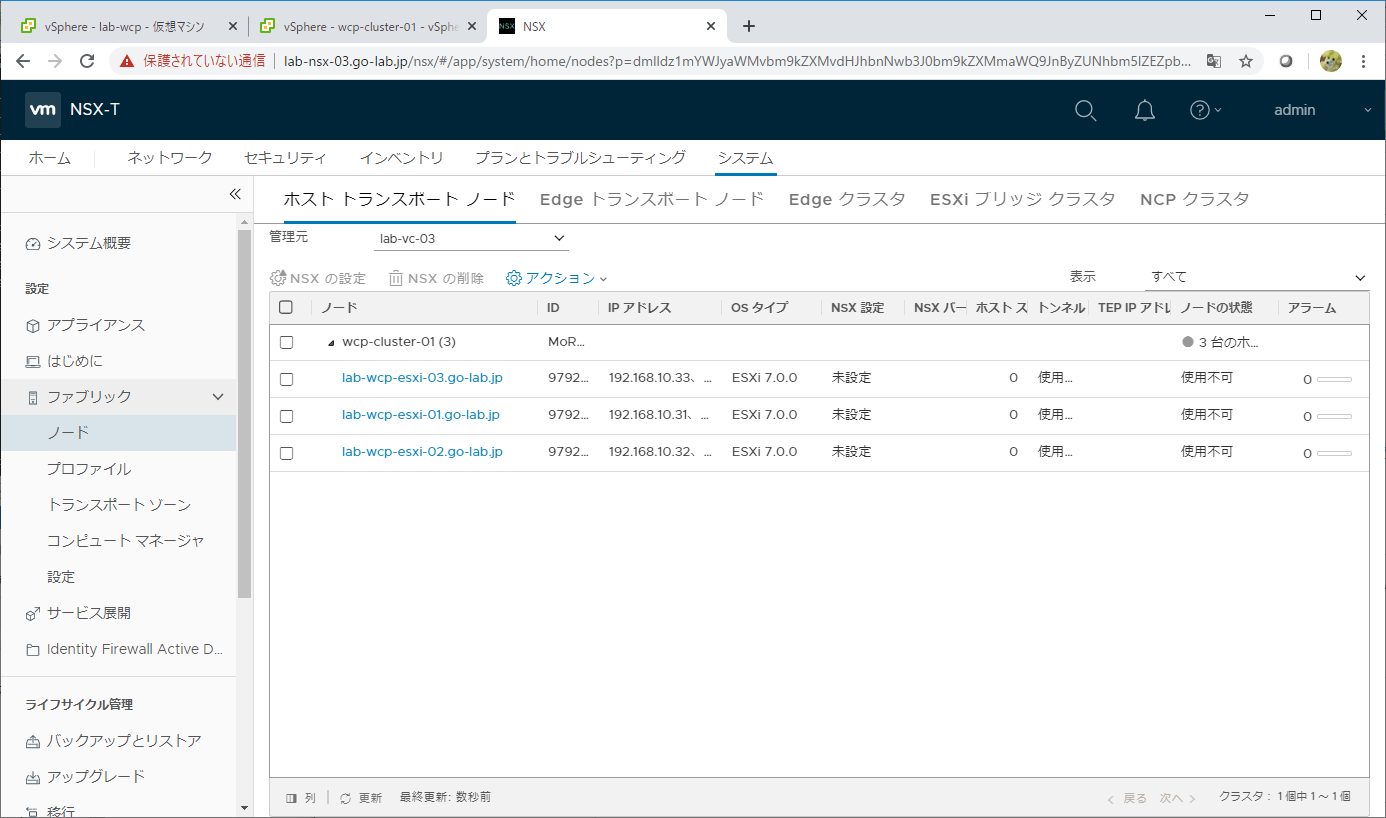This screenshot has width=1386, height=818.
Task: Open the ネットワーク top menu
Action: tap(170, 158)
